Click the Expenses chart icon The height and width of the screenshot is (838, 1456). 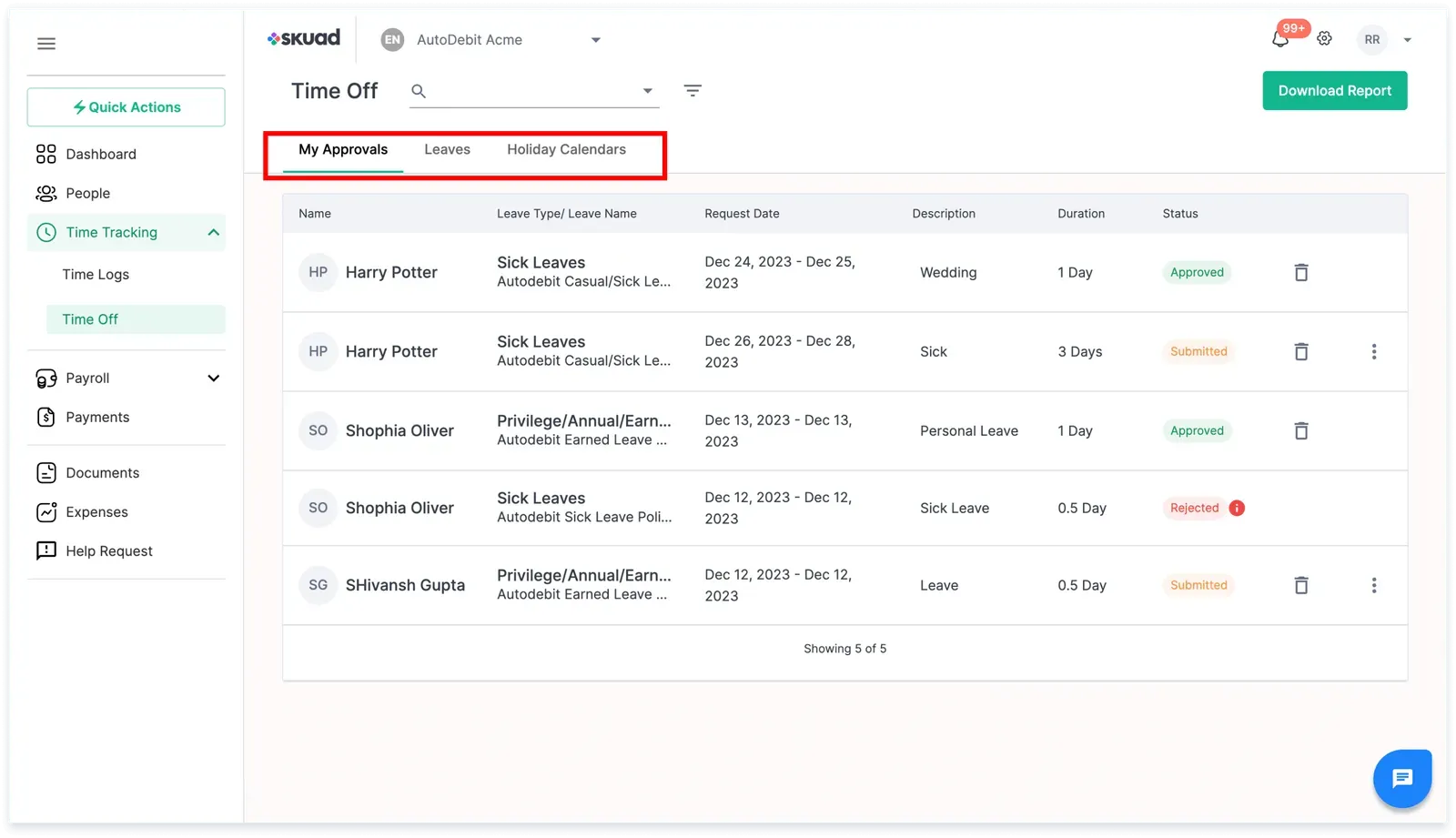(46, 511)
